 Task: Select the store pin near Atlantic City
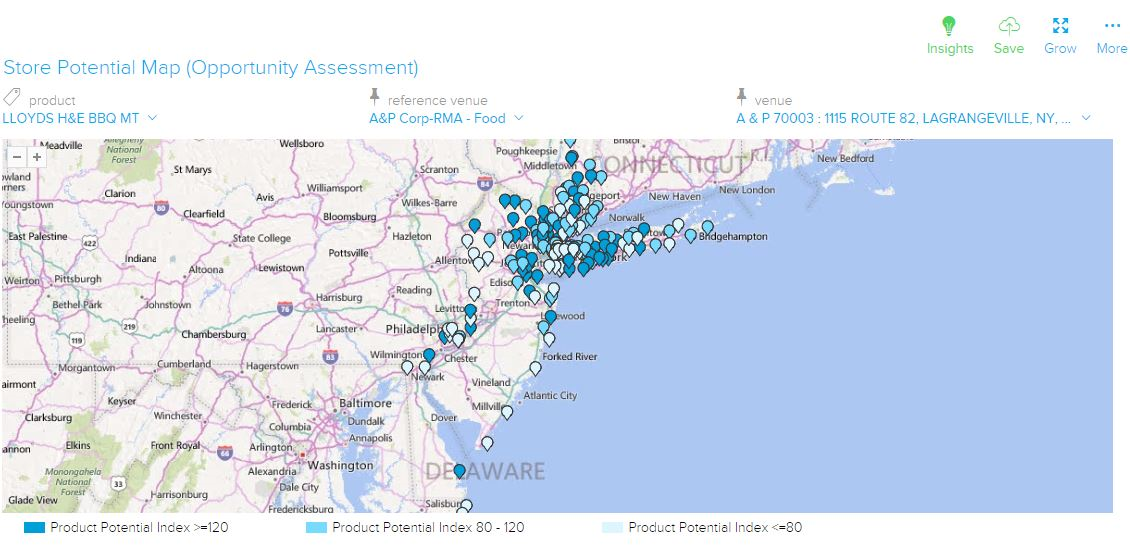click(x=535, y=368)
